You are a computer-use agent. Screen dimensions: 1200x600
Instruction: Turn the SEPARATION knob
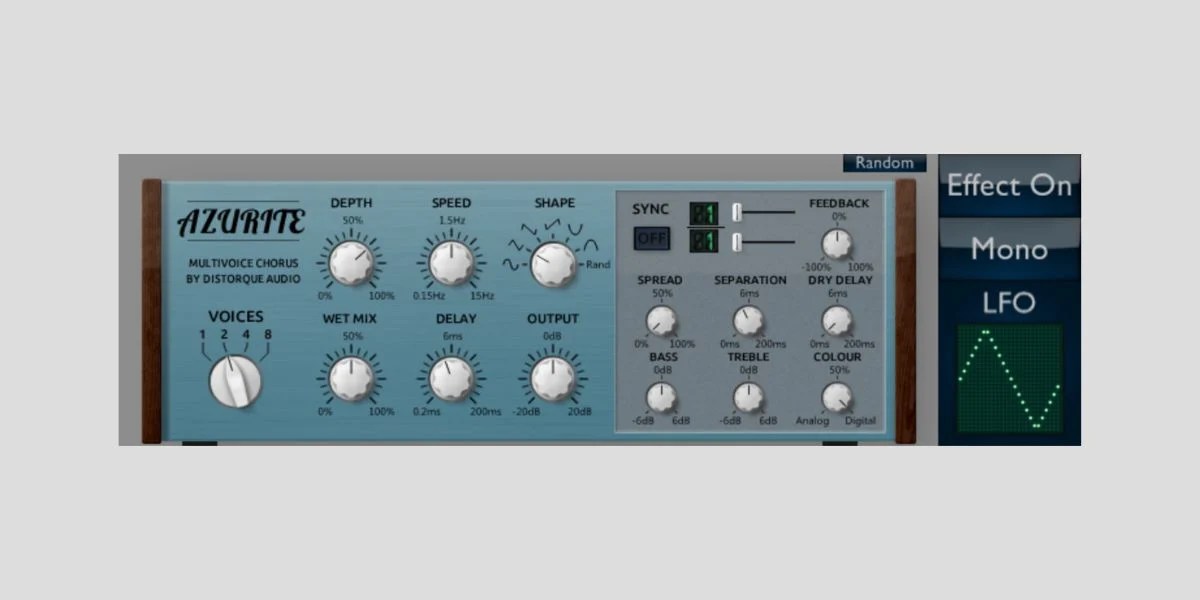(748, 320)
